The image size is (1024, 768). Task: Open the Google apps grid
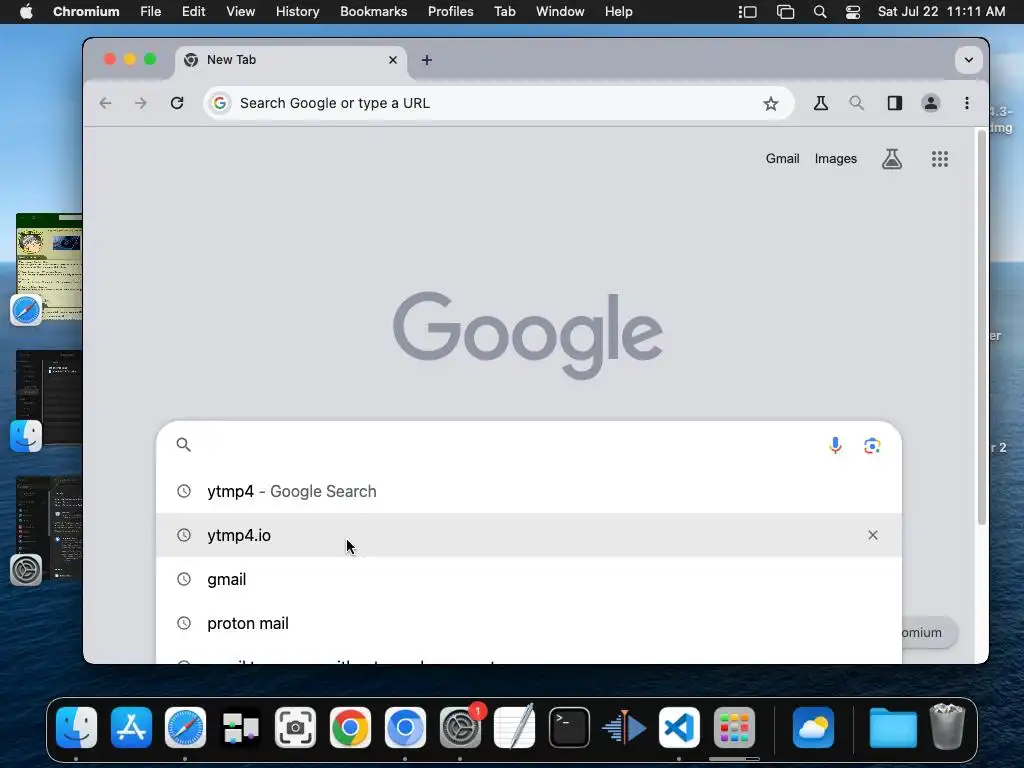(x=940, y=159)
